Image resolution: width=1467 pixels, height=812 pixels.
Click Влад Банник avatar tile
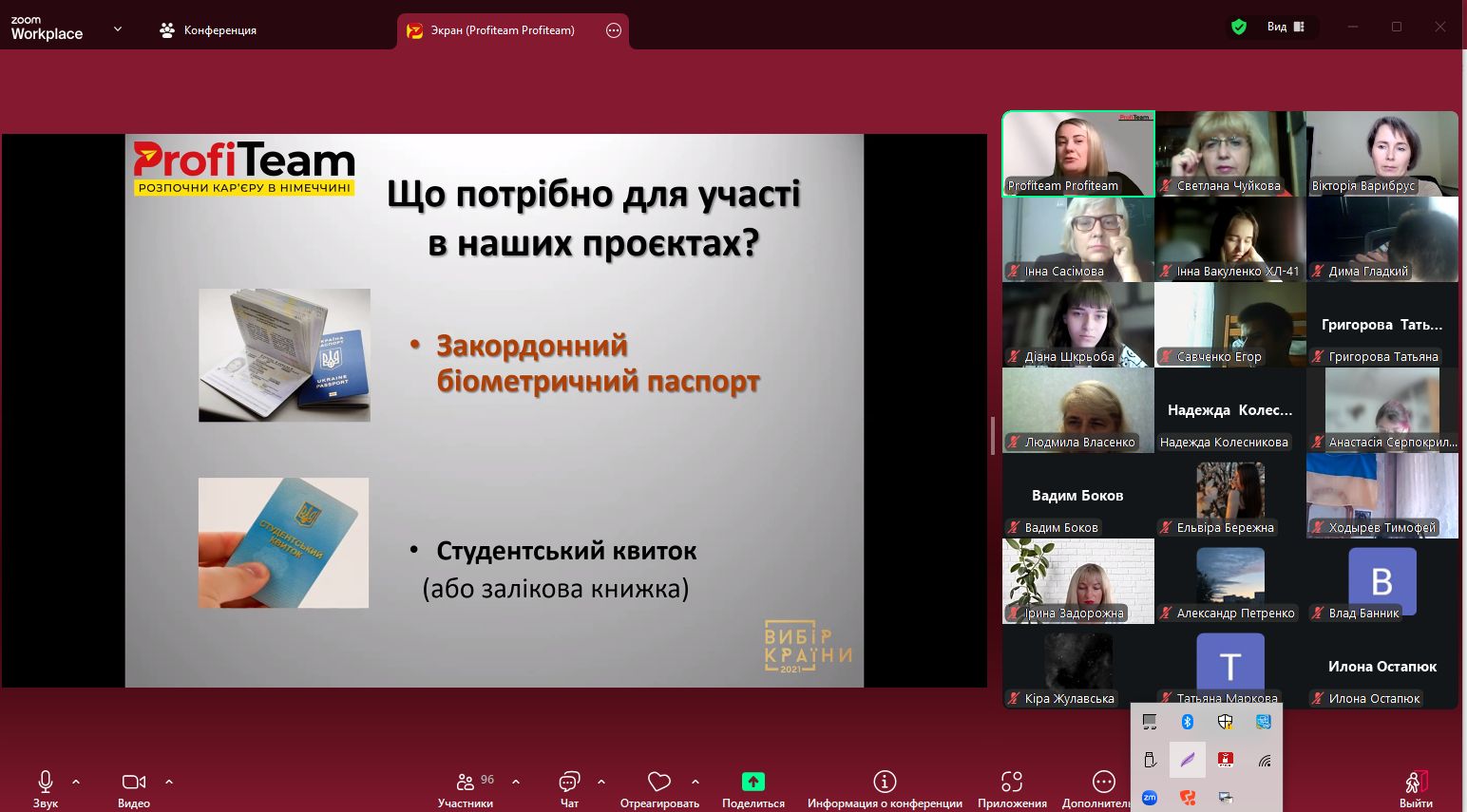pos(1382,581)
